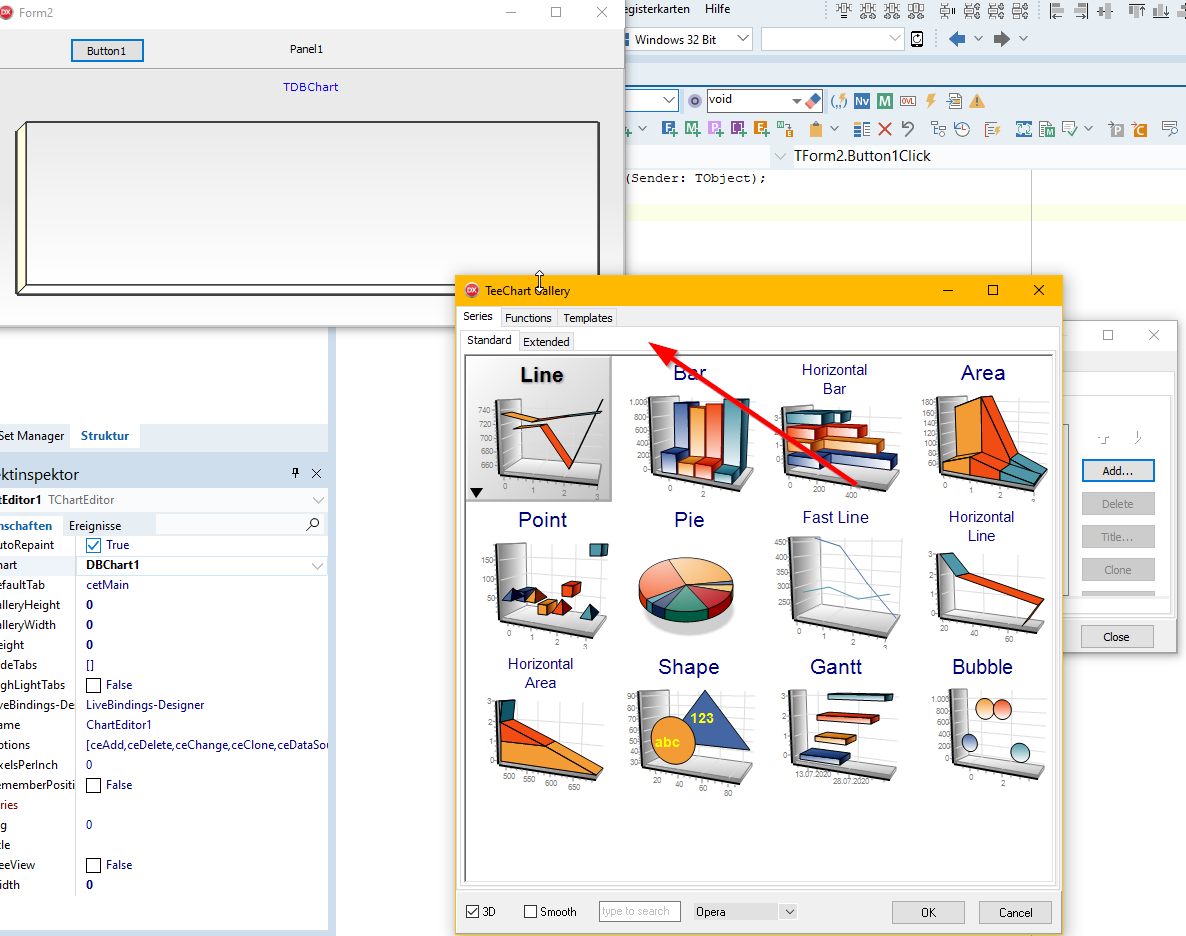This screenshot has width=1186, height=936.
Task: Open the Hilfe menu
Action: (718, 9)
